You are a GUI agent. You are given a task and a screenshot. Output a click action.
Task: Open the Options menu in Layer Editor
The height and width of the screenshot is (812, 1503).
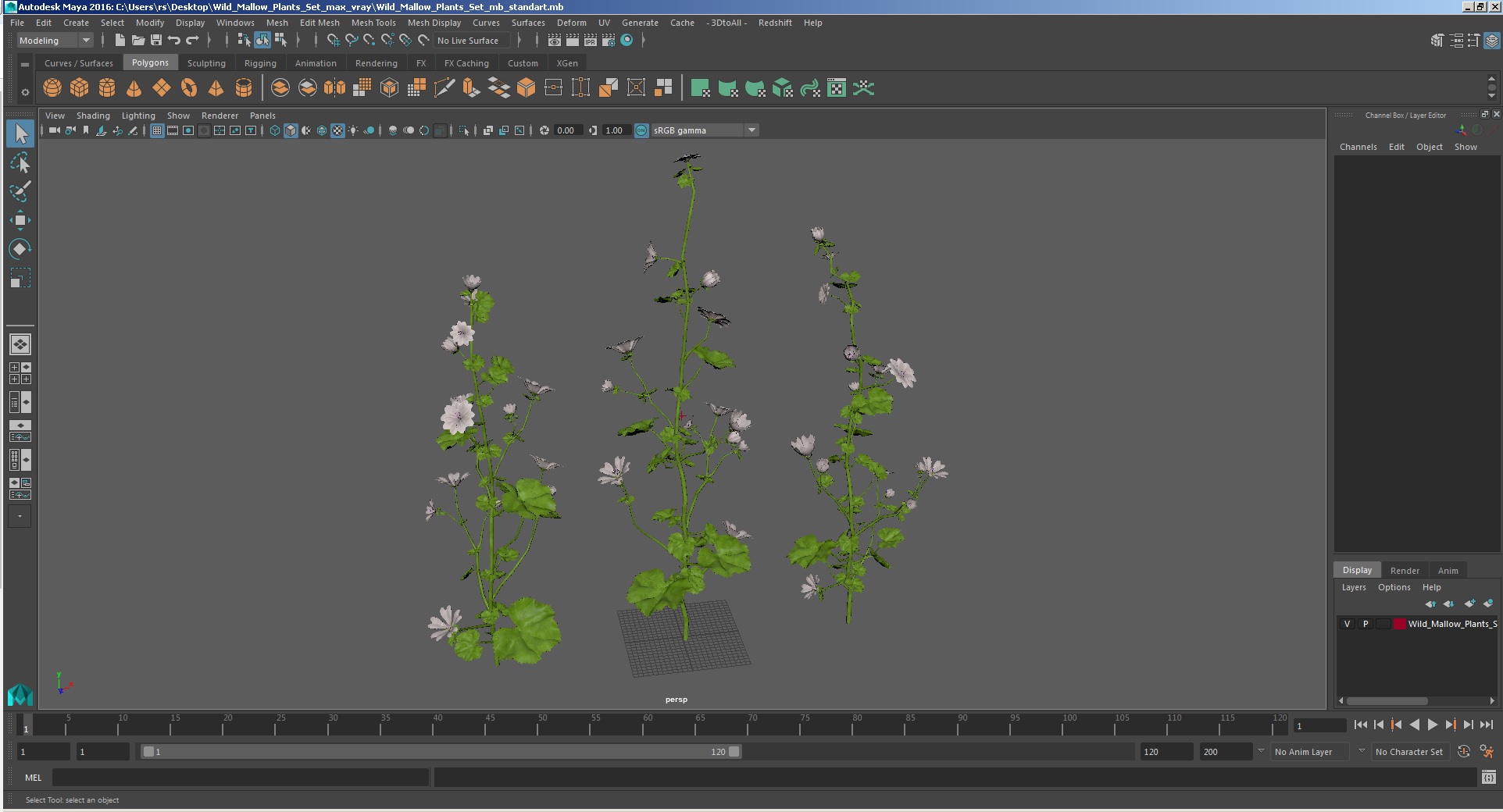pos(1394,587)
